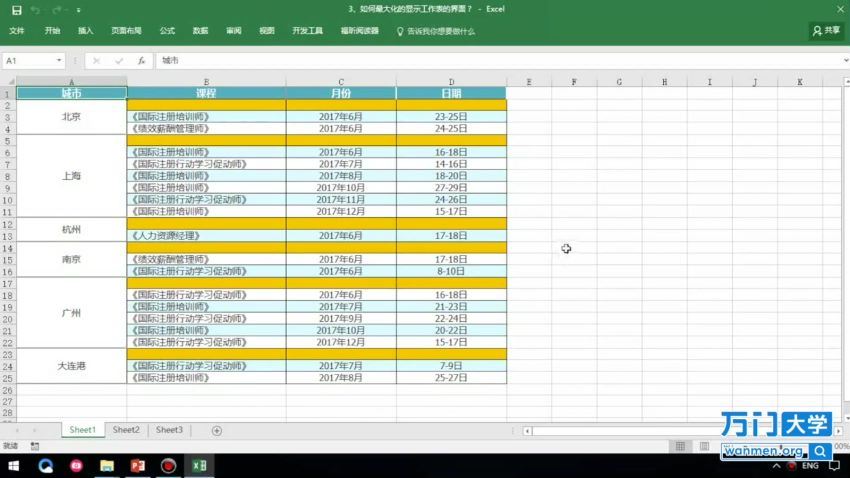Switch to Normal view in status bar
Image resolution: width=850 pixels, height=478 pixels.
679,446
